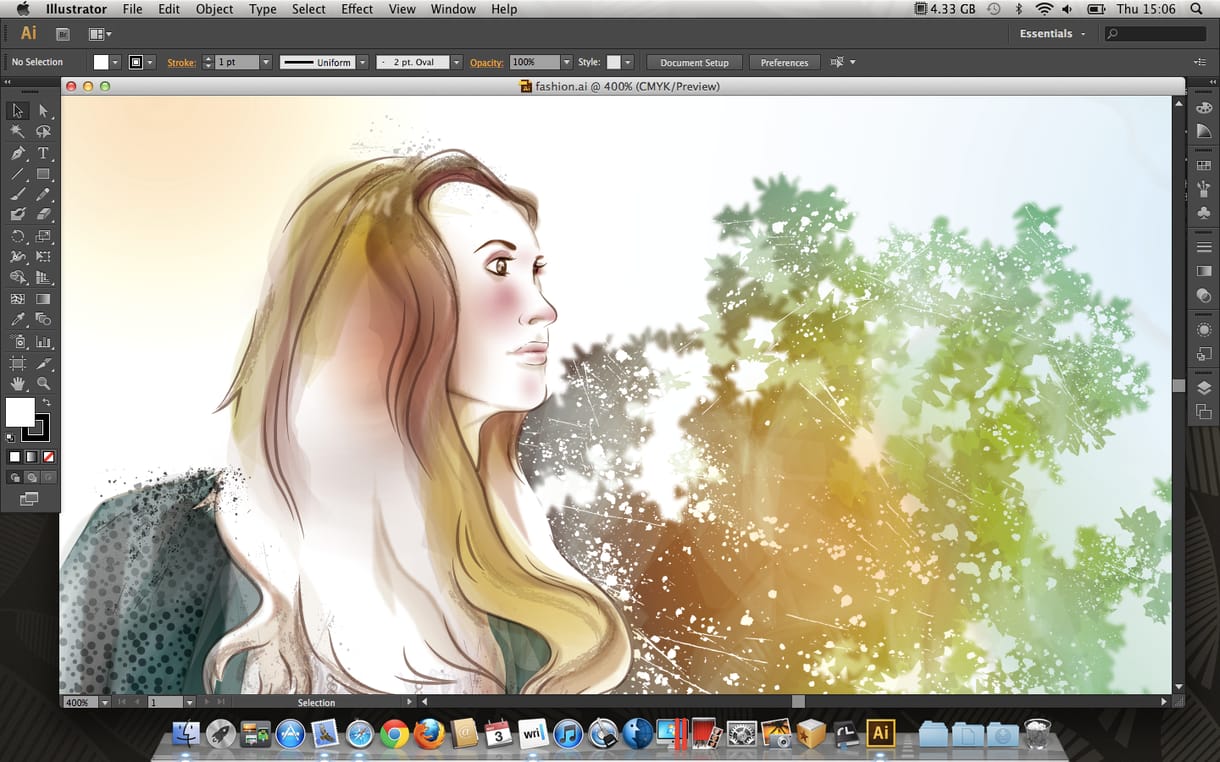The image size is (1220, 762).
Task: Select the Blob Brush tool
Action: [18, 214]
